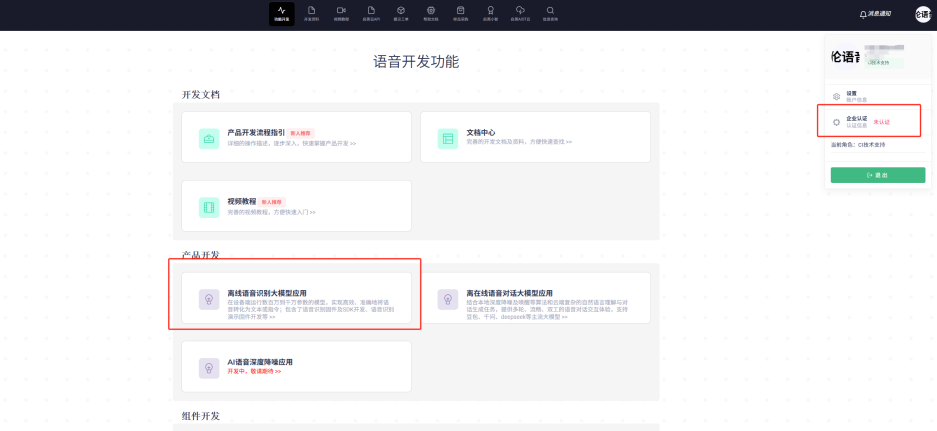The height and width of the screenshot is (431, 937).
Task: Click the cube icon in top navigation
Action: coord(401,11)
